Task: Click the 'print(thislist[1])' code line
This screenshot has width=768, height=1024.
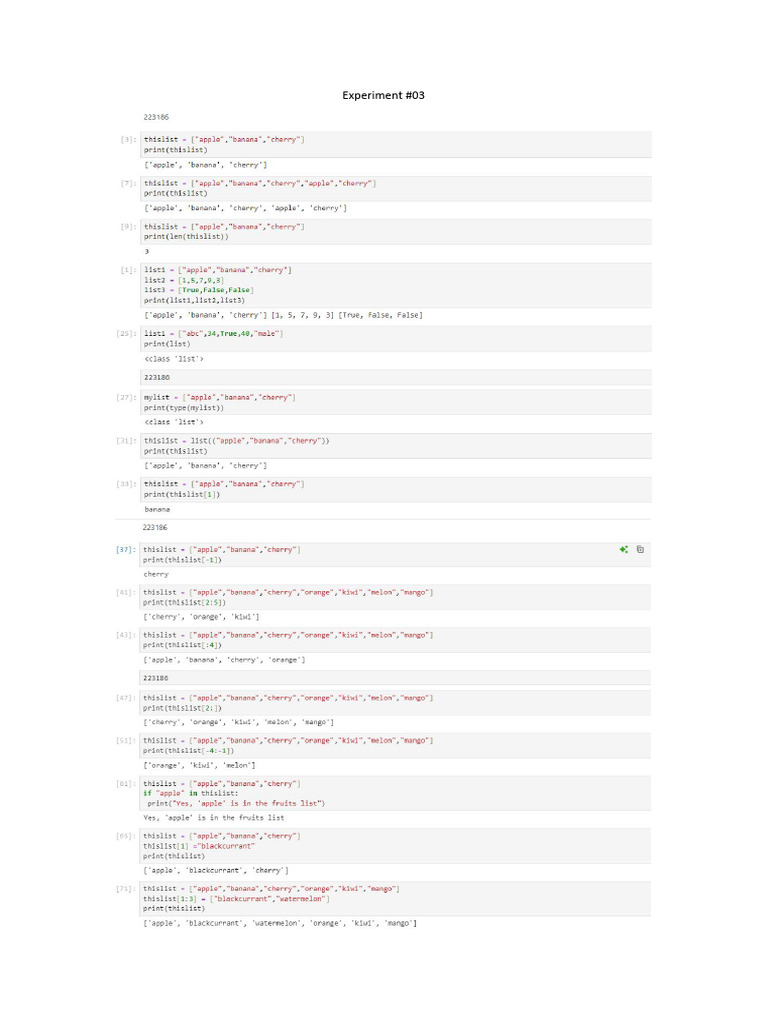Action: point(182,494)
